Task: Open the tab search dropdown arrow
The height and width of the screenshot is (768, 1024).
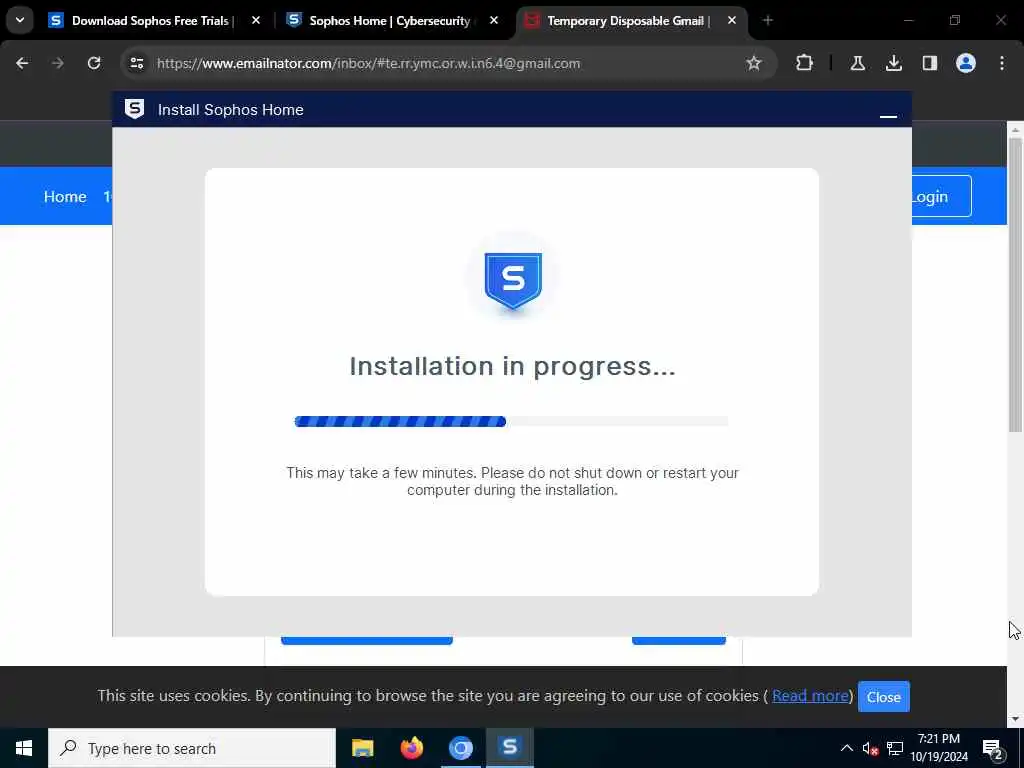Action: [x=20, y=20]
